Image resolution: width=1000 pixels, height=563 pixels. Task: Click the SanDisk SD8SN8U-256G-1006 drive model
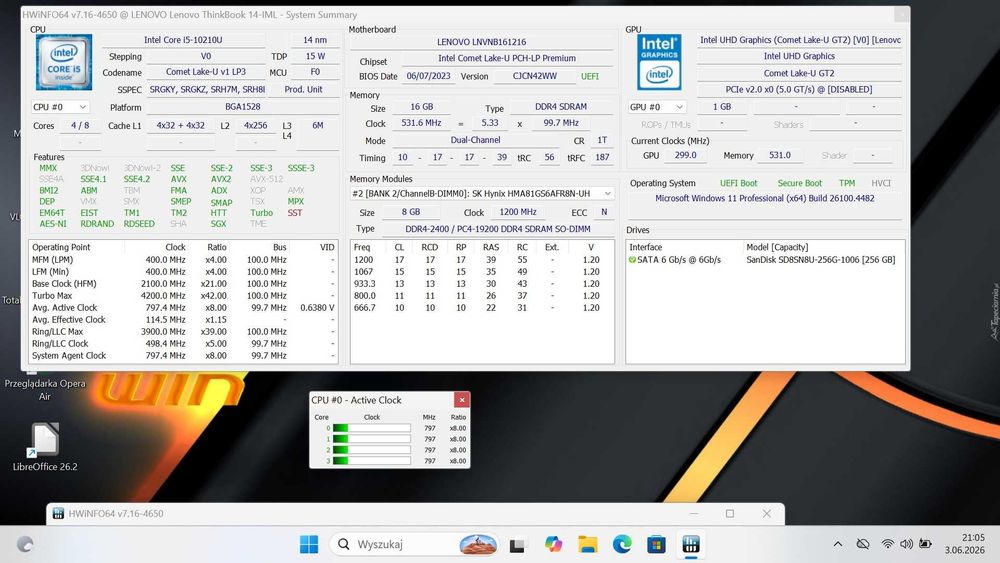coord(821,260)
